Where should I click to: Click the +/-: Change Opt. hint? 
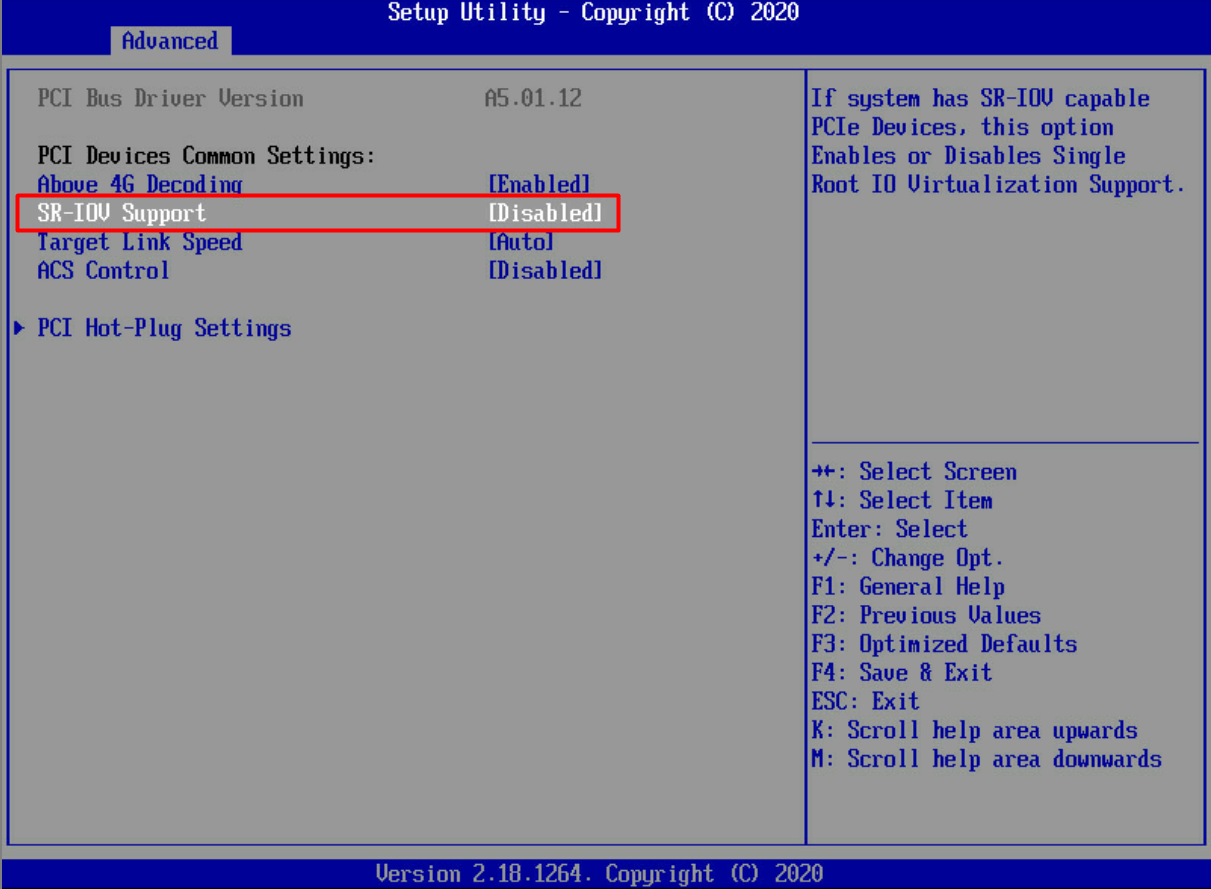pyautogui.click(x=908, y=558)
